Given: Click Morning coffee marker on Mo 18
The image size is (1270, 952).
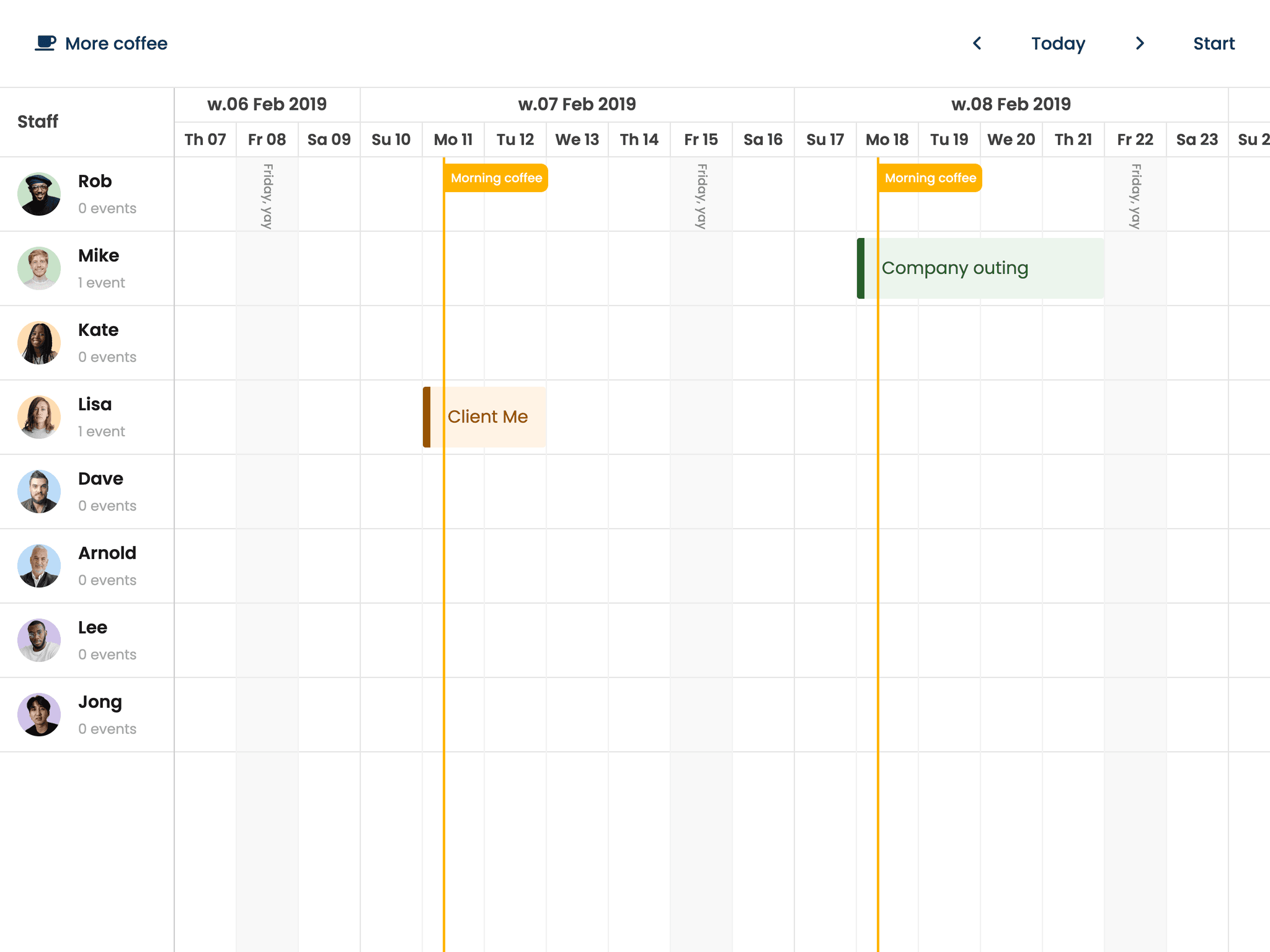Looking at the screenshot, I should coord(930,178).
